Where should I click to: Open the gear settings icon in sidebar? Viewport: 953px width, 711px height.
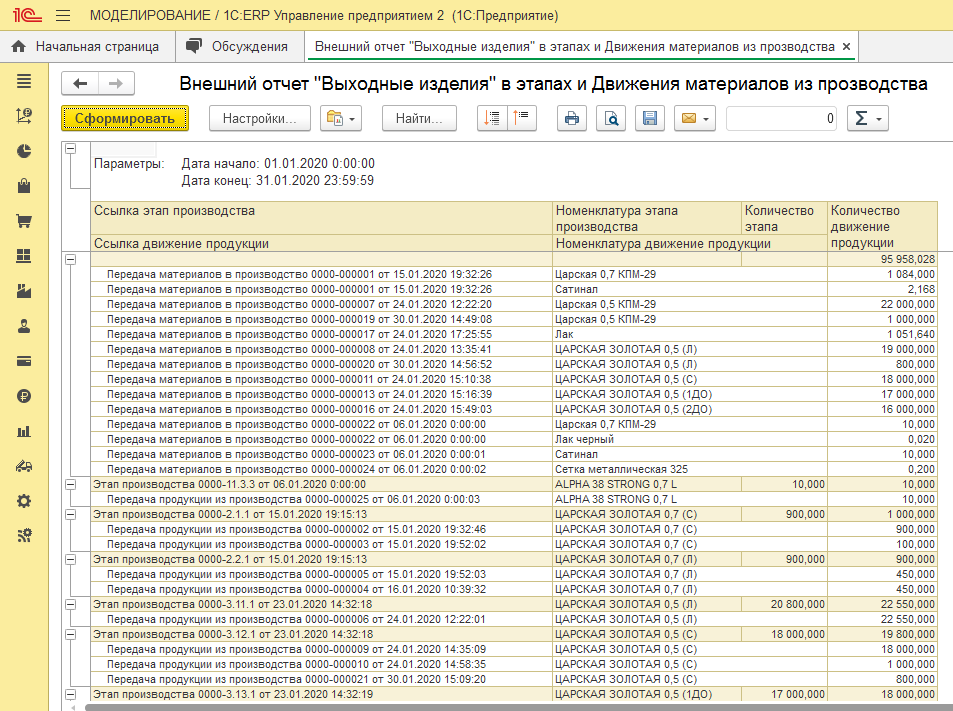[x=24, y=501]
